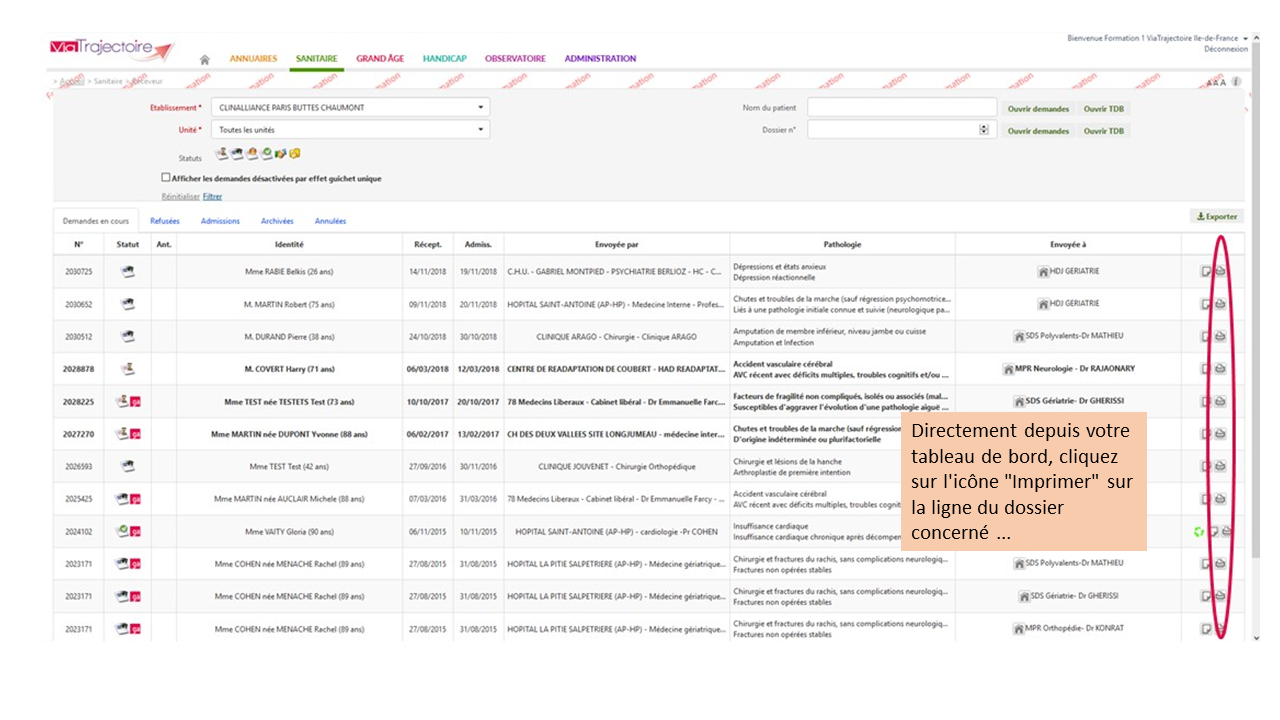Open the GRAND ÂGE menu
This screenshot has height=720, width=1280.
pos(380,59)
